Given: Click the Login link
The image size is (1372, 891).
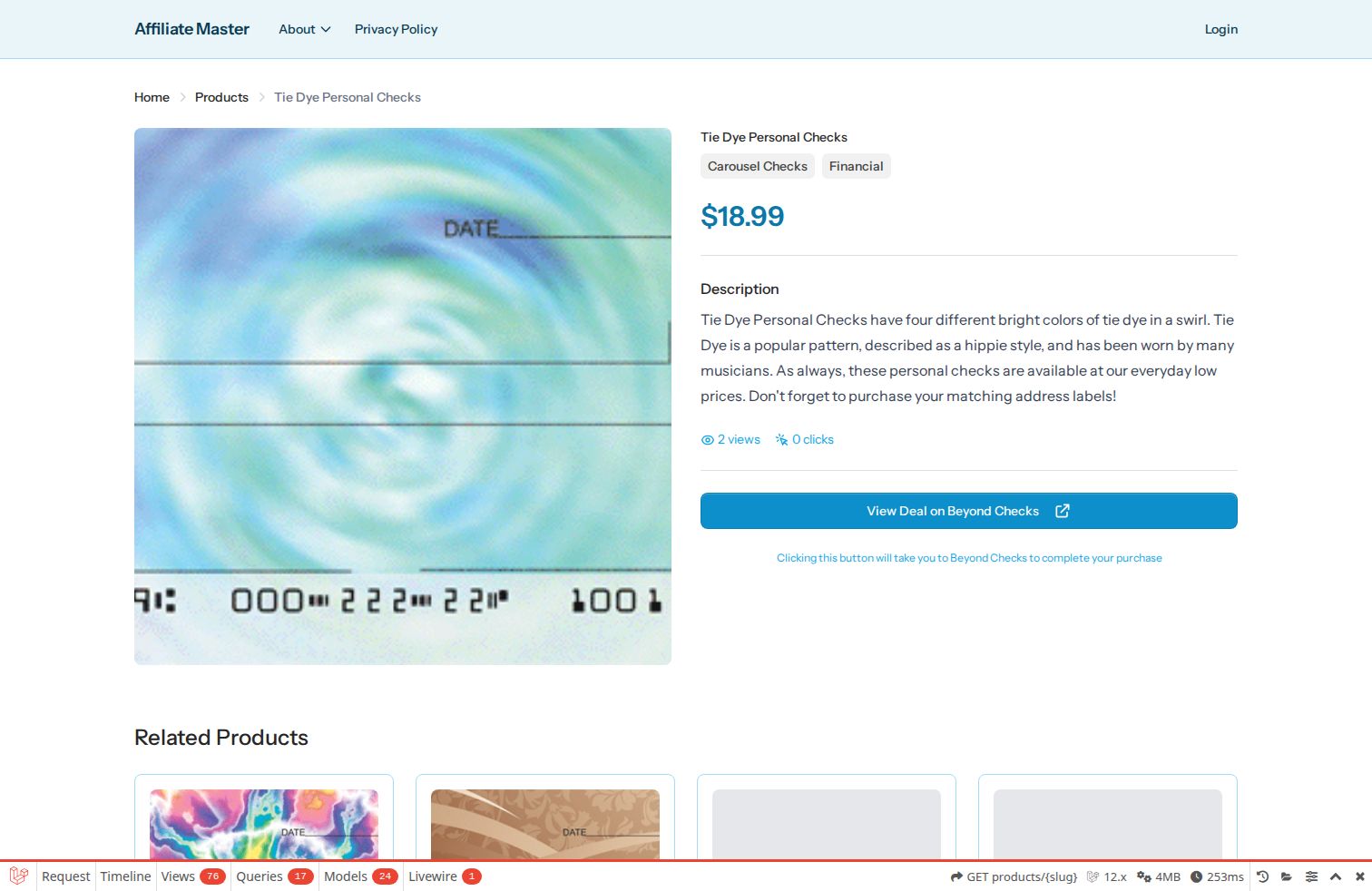Looking at the screenshot, I should tap(1220, 29).
